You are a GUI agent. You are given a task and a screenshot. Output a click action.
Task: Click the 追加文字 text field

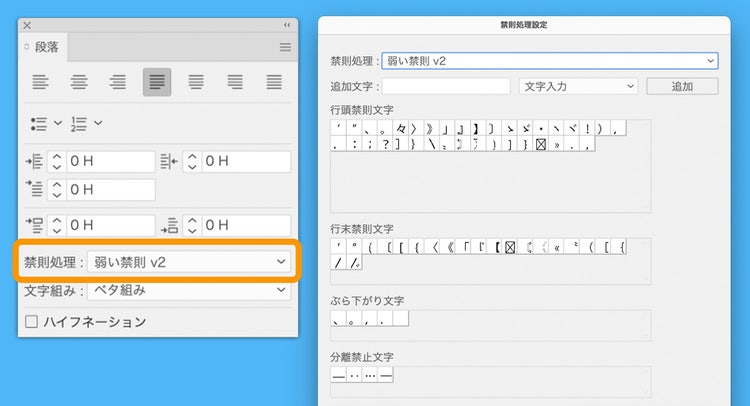tap(446, 86)
